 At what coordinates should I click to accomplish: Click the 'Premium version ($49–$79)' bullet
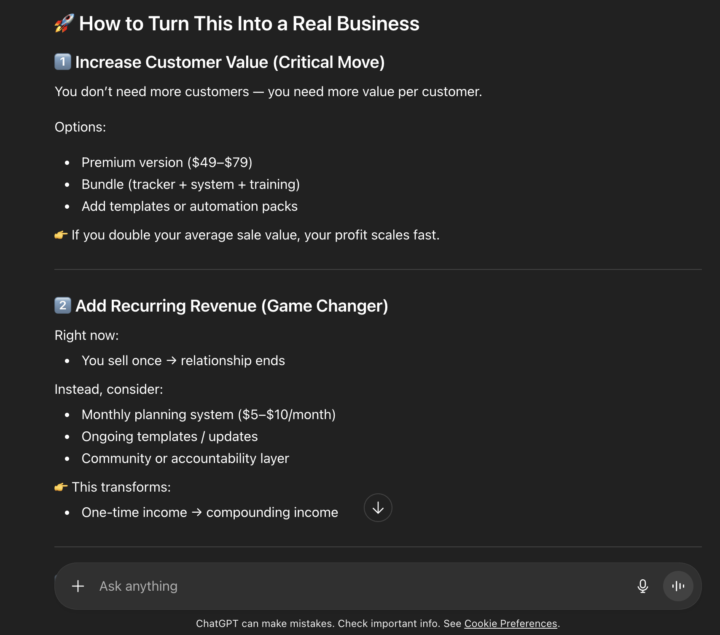click(x=167, y=163)
